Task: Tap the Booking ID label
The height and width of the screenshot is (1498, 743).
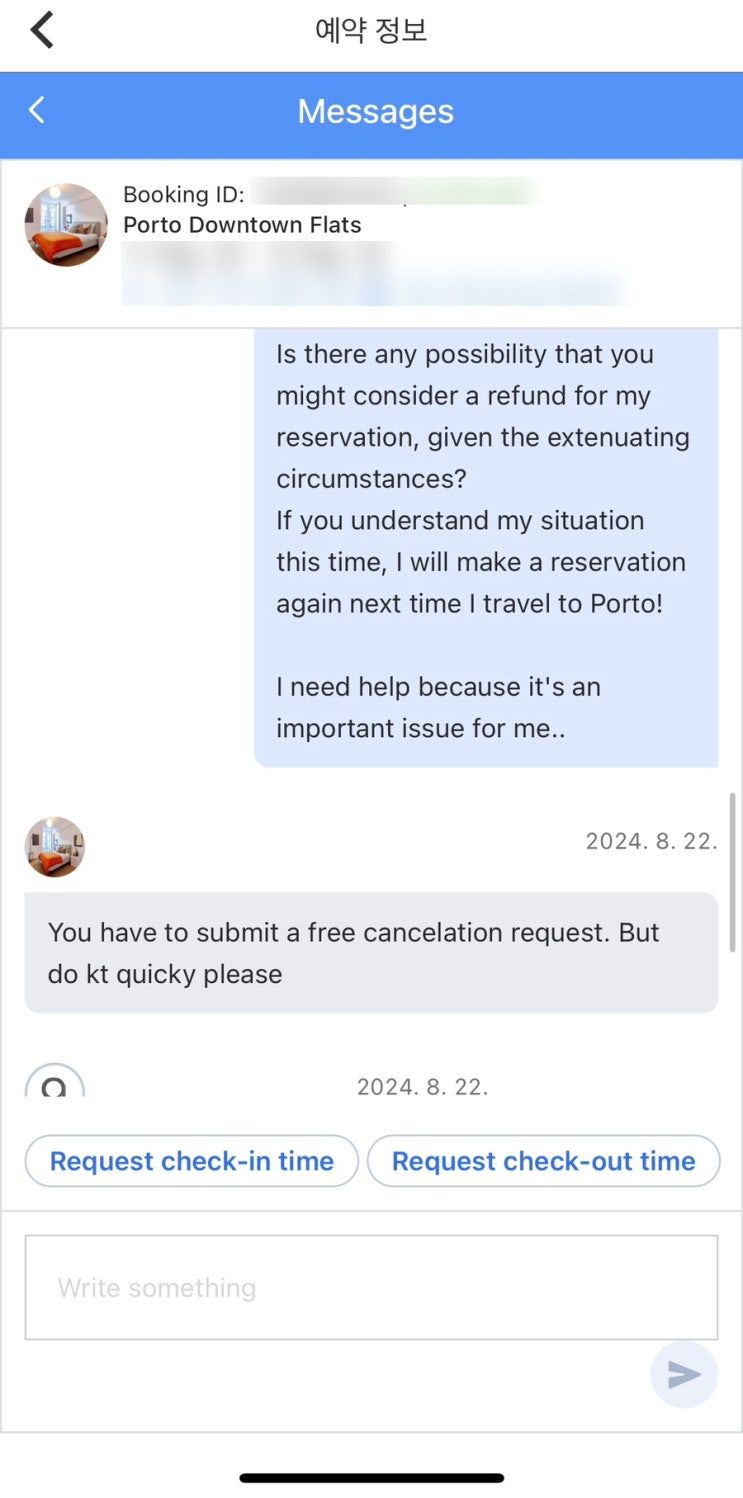Action: point(183,194)
